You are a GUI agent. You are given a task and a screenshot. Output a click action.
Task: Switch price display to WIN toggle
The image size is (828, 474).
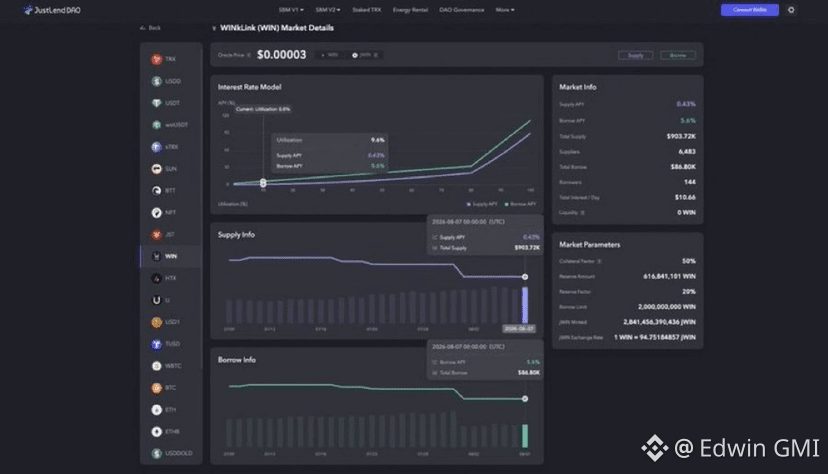tap(330, 55)
